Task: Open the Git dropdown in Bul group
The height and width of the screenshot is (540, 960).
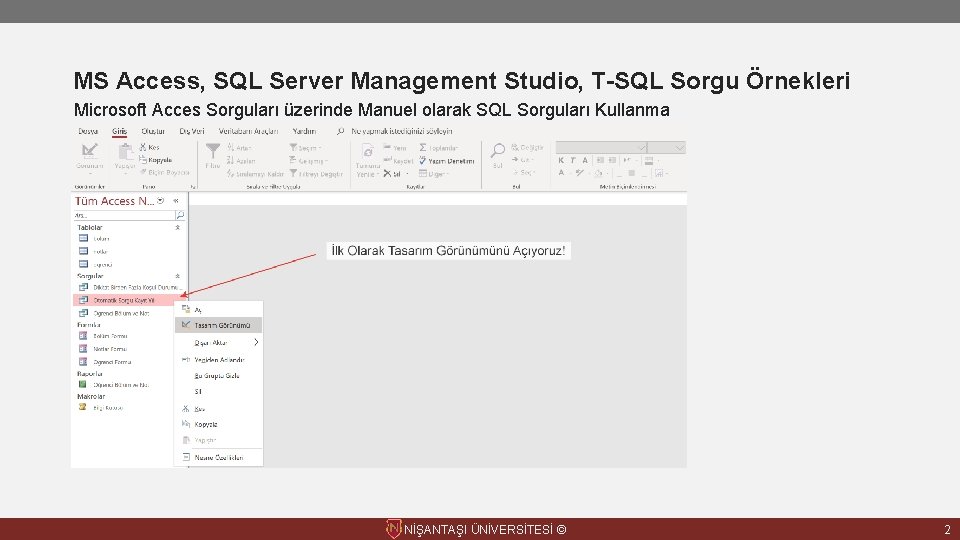Action: (522, 160)
